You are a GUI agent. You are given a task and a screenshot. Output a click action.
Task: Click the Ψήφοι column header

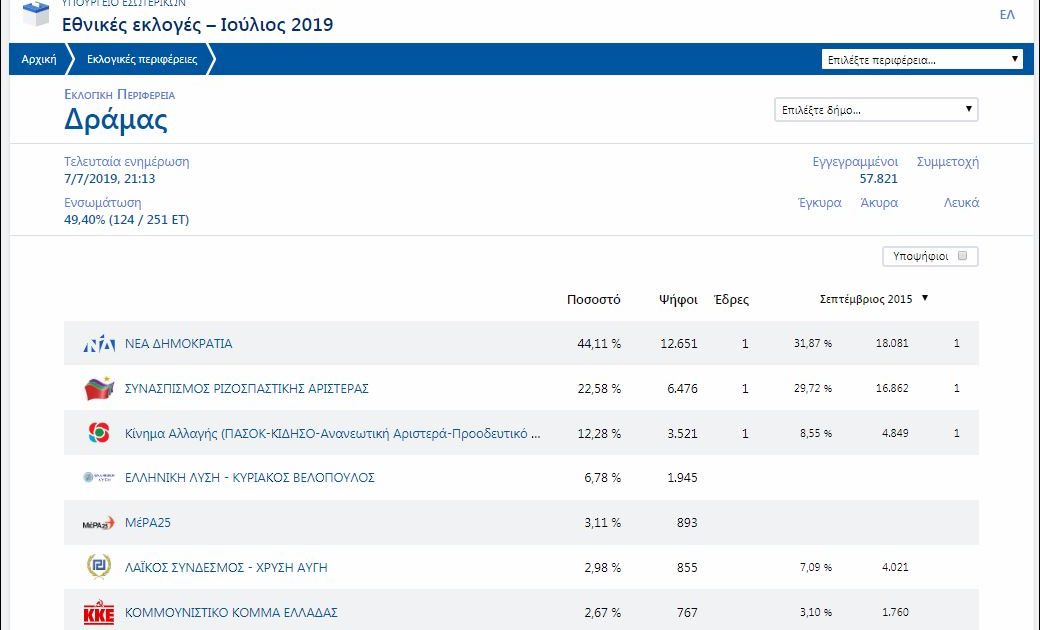(678, 300)
